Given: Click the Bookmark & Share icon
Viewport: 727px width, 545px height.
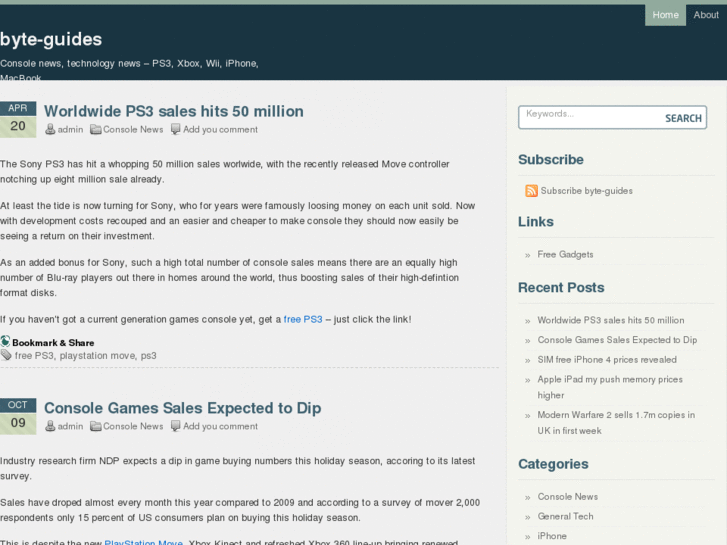Looking at the screenshot, I should pyautogui.click(x=5, y=341).
